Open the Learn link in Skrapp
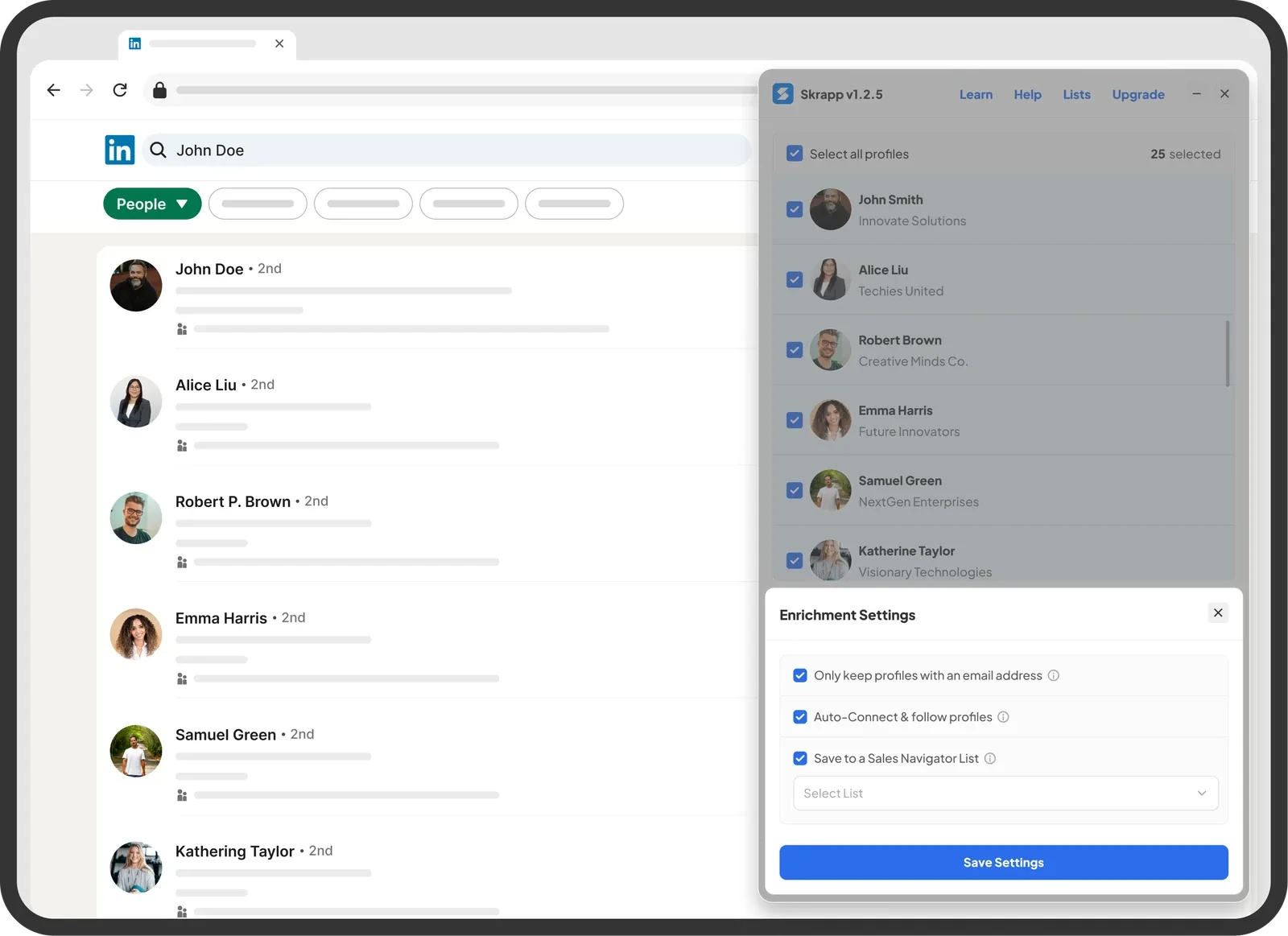1288x936 pixels. coord(976,94)
